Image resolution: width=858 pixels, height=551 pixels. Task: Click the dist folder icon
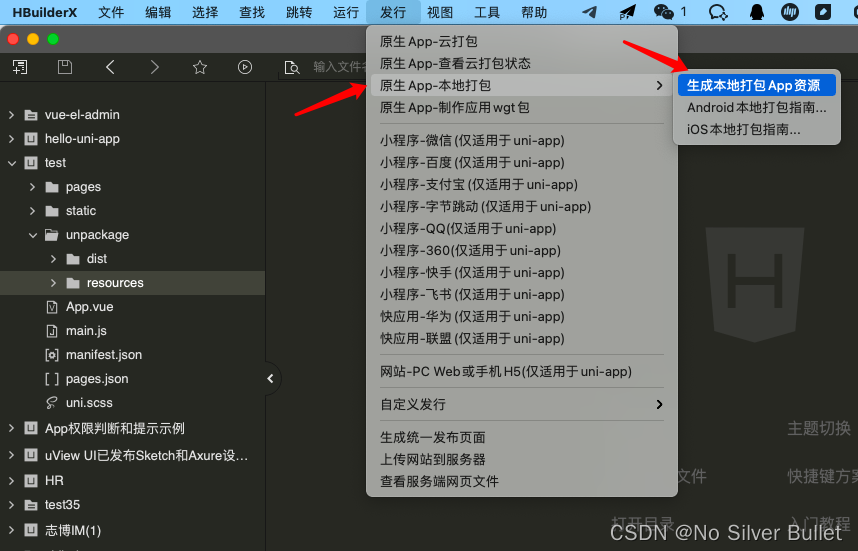point(73,259)
